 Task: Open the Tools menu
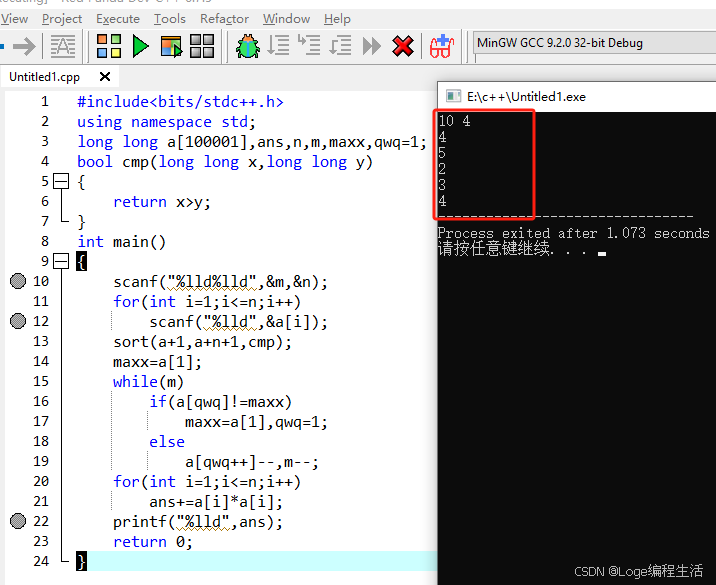pos(169,19)
